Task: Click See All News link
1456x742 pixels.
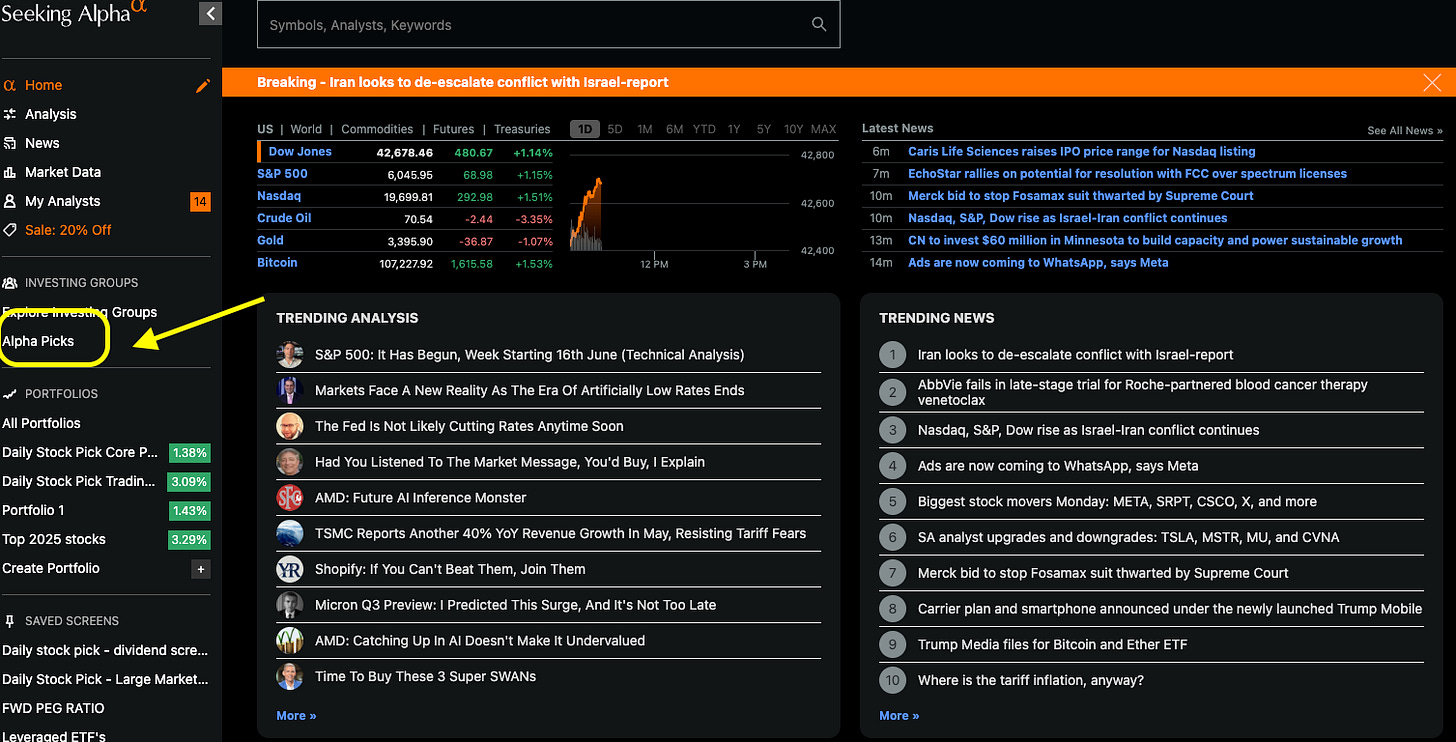Action: 1405,131
